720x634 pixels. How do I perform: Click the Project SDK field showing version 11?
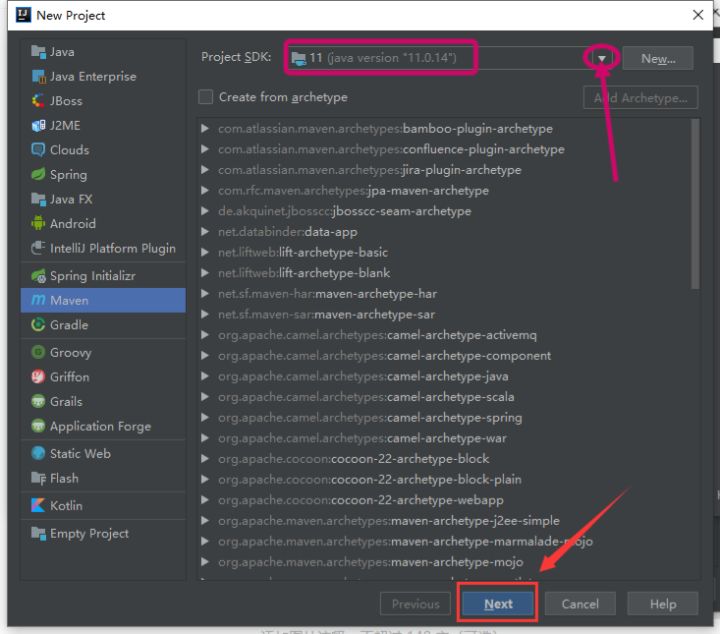click(448, 58)
